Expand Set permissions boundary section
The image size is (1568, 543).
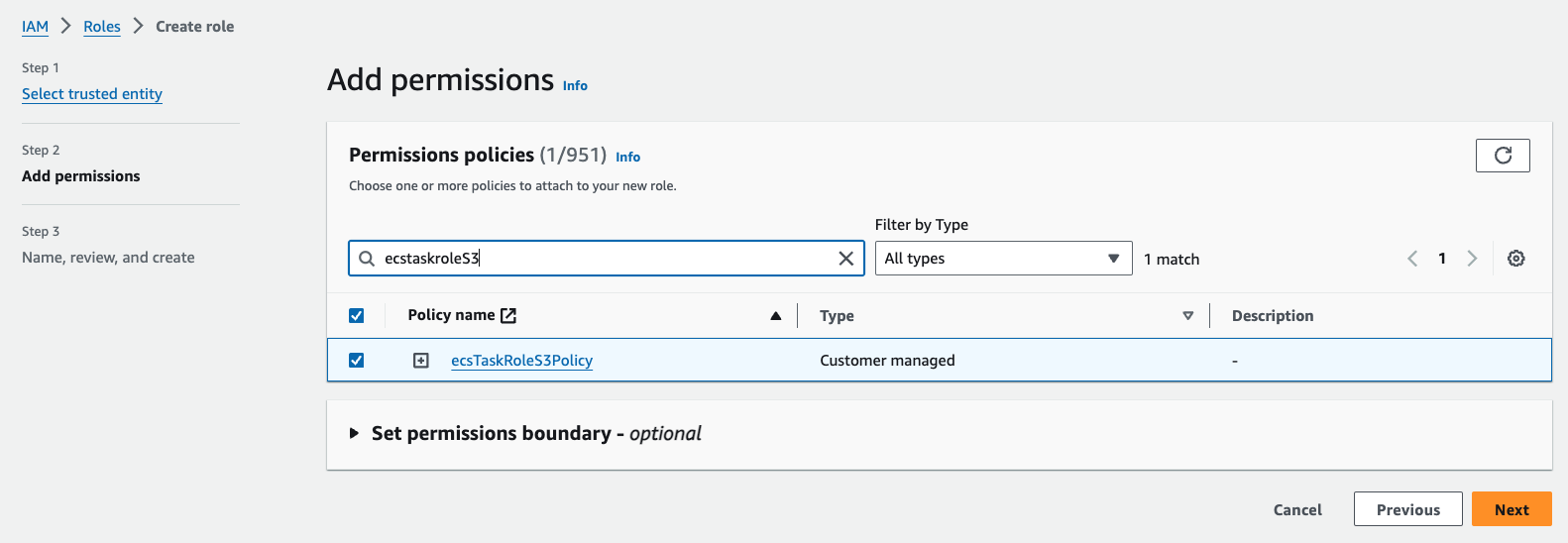pos(354,433)
